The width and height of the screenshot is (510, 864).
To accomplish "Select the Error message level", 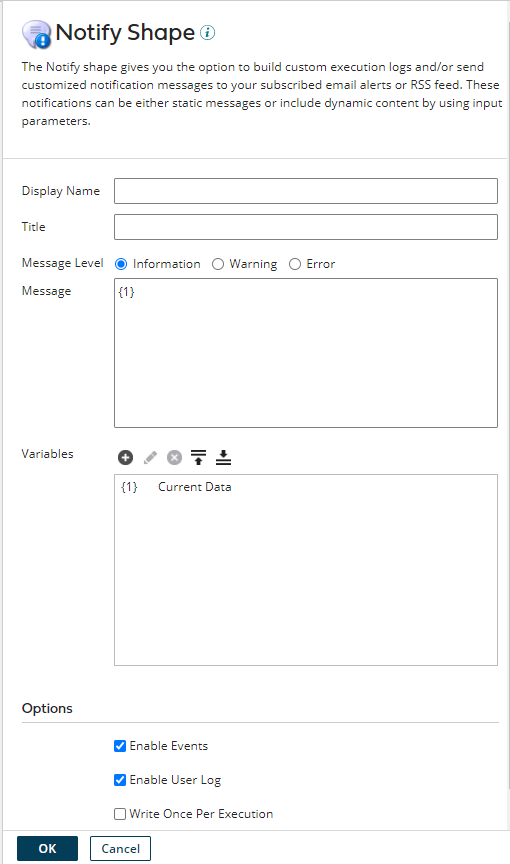I will (295, 264).
